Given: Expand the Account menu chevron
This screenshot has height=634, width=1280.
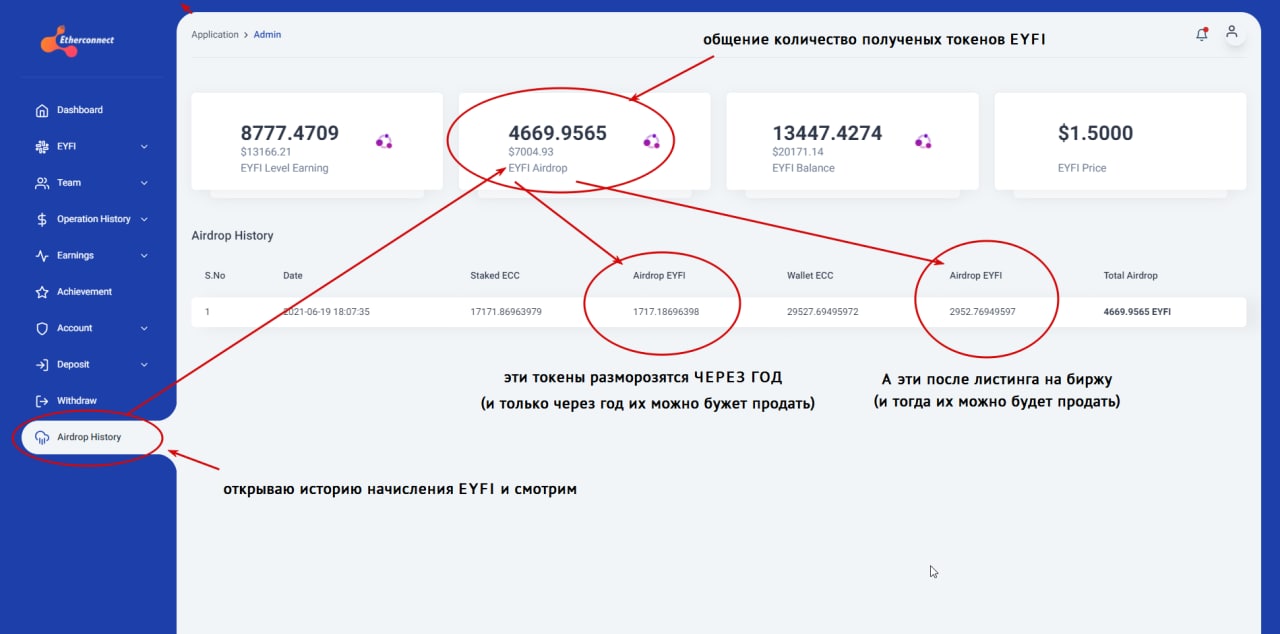Looking at the screenshot, I should [x=144, y=328].
